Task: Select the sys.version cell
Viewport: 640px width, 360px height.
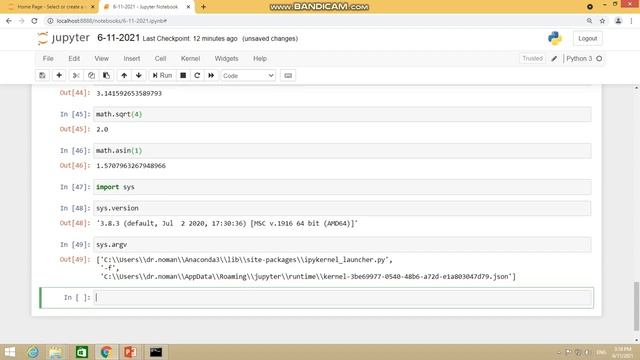Action: [342, 208]
